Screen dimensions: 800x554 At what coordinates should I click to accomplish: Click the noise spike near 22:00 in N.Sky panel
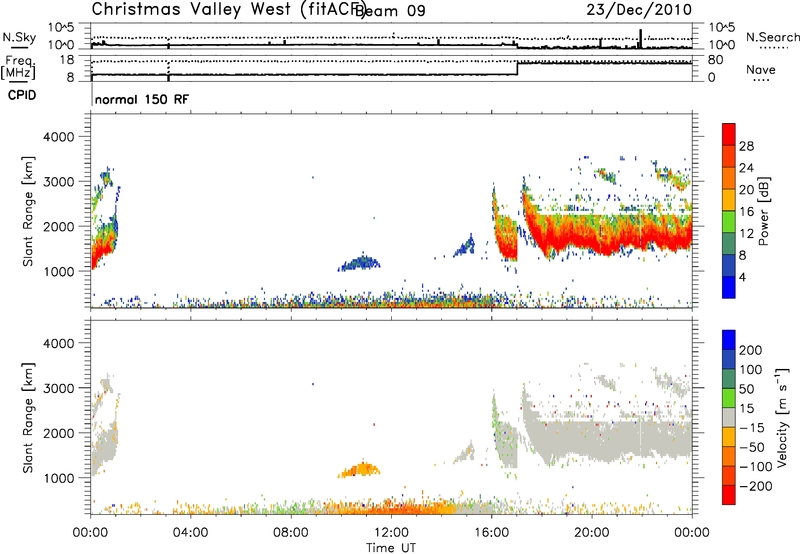coord(641,39)
